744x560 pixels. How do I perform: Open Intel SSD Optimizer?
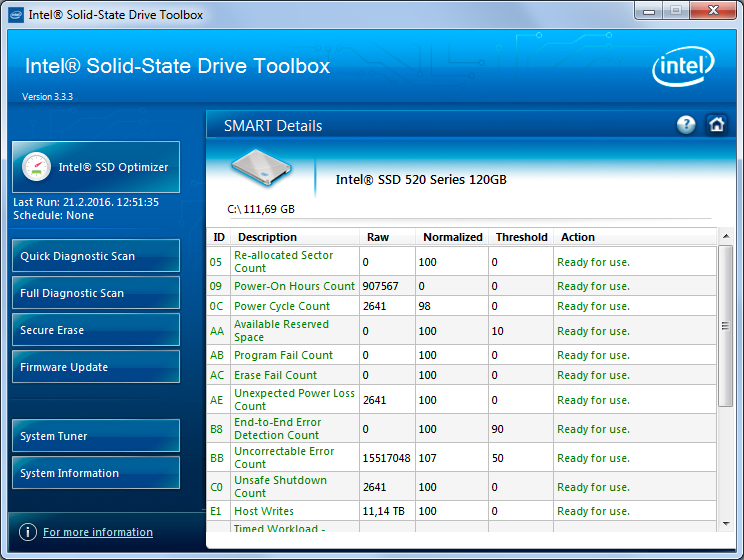(96, 167)
